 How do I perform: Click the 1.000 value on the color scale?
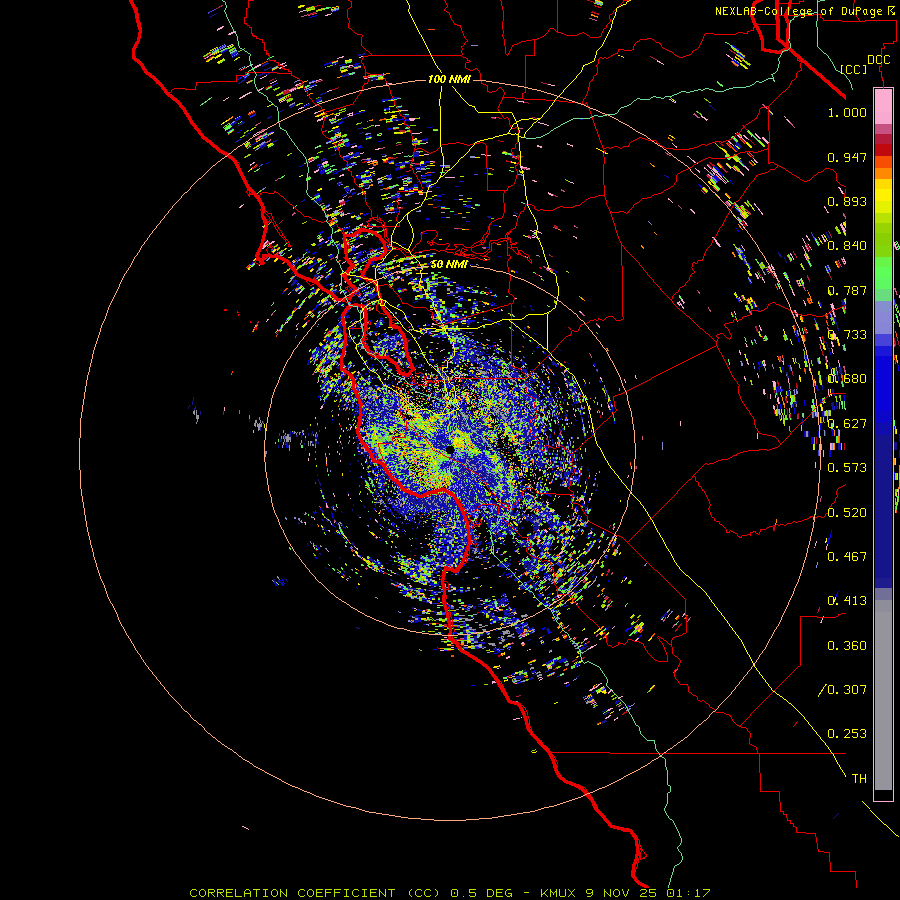847,112
